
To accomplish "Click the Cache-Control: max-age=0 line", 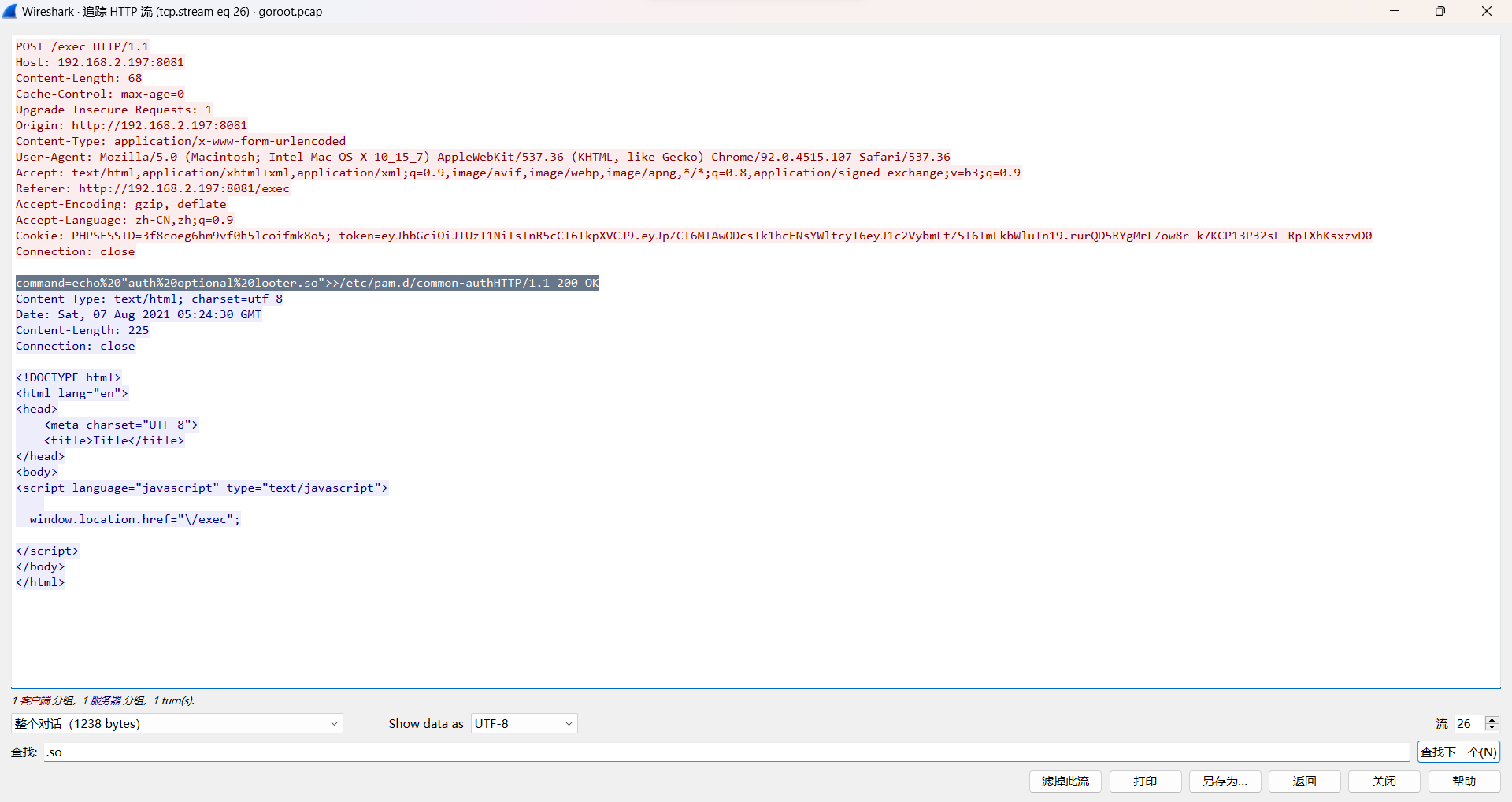I will coord(100,94).
